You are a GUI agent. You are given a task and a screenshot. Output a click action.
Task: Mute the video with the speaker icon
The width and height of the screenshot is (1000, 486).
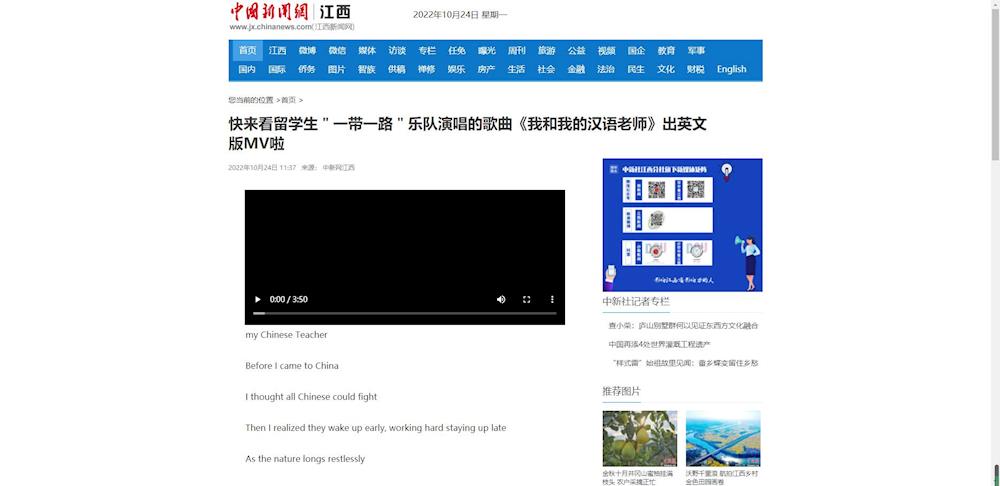[501, 299]
